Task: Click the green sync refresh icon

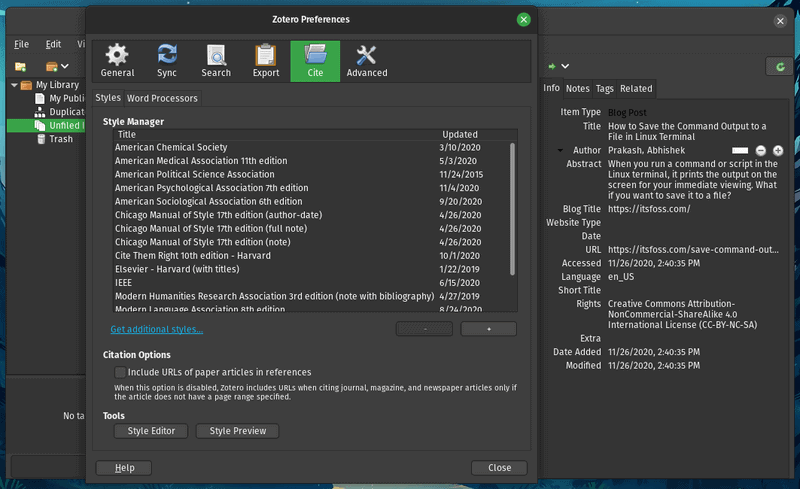Action: point(778,66)
